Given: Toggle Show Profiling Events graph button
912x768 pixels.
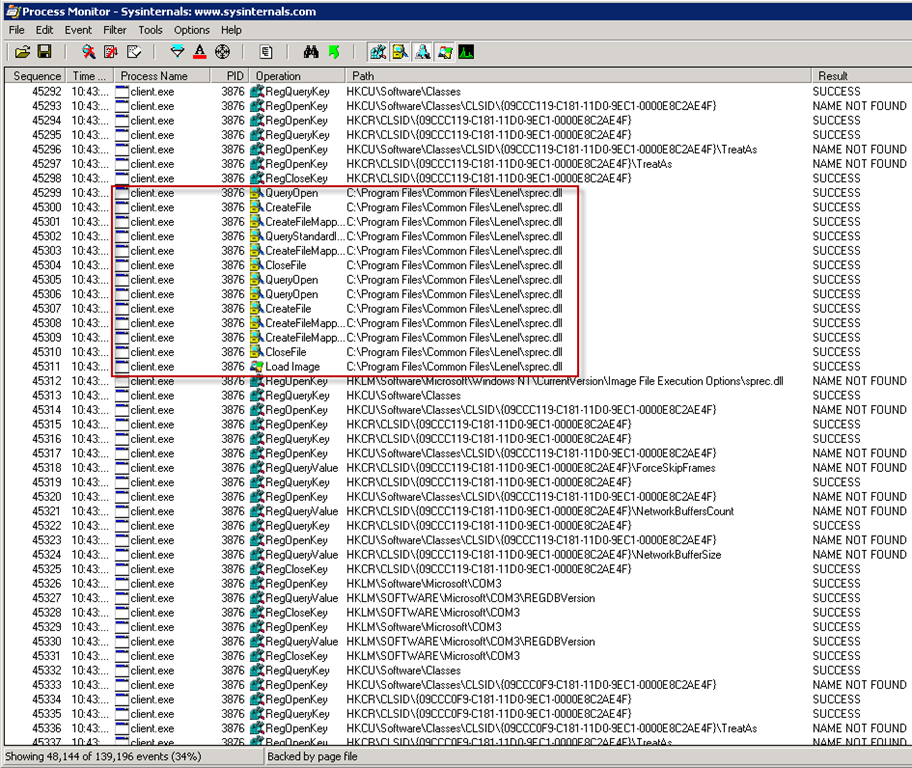Looking at the screenshot, I should pos(466,51).
